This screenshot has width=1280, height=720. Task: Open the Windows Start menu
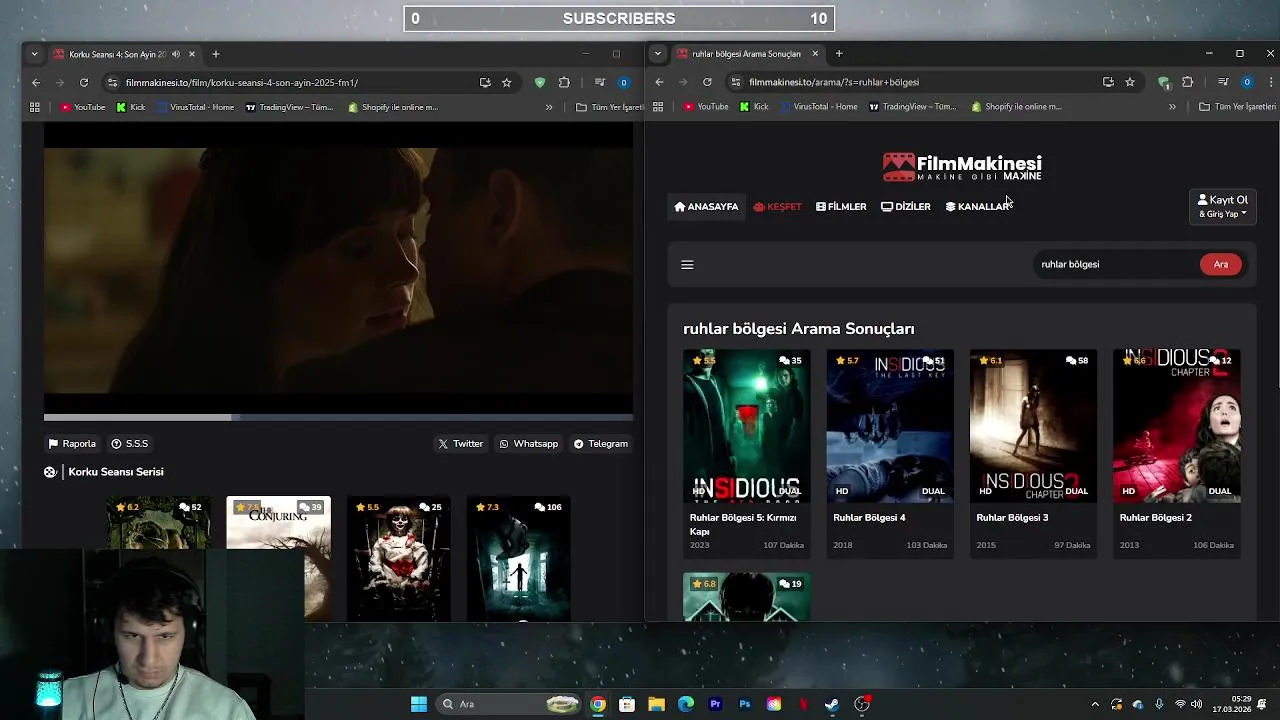(419, 704)
